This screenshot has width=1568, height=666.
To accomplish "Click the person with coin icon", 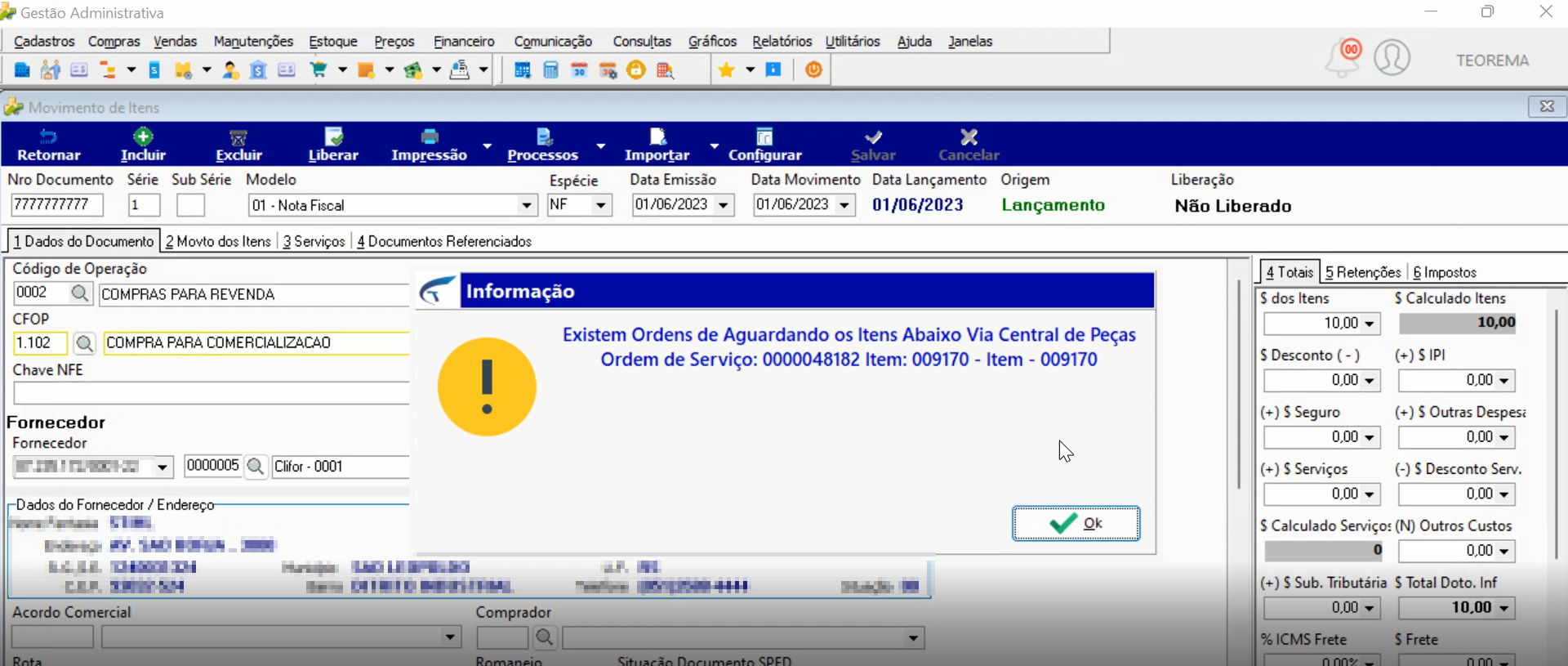I will tap(230, 70).
